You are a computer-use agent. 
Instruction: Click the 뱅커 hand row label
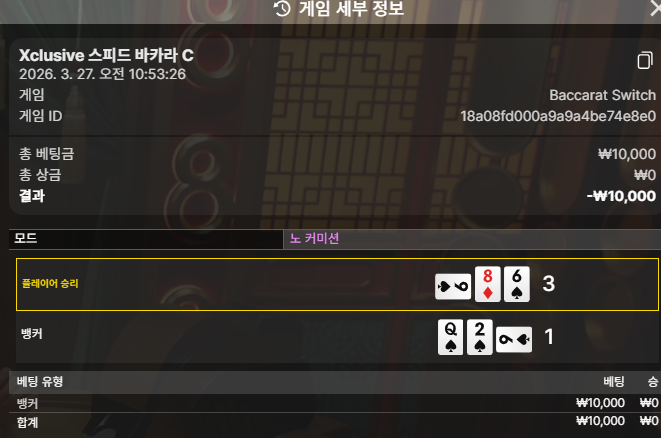[32, 334]
